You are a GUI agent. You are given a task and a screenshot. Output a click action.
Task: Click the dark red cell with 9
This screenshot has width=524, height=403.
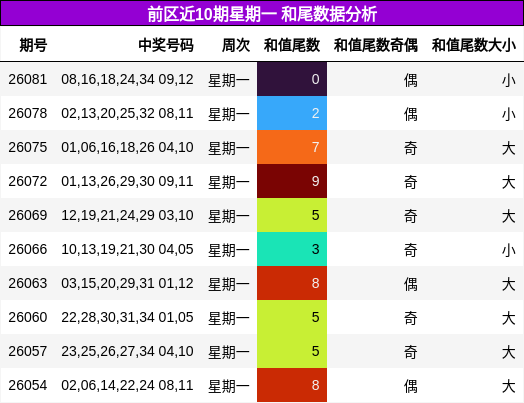pos(292,181)
